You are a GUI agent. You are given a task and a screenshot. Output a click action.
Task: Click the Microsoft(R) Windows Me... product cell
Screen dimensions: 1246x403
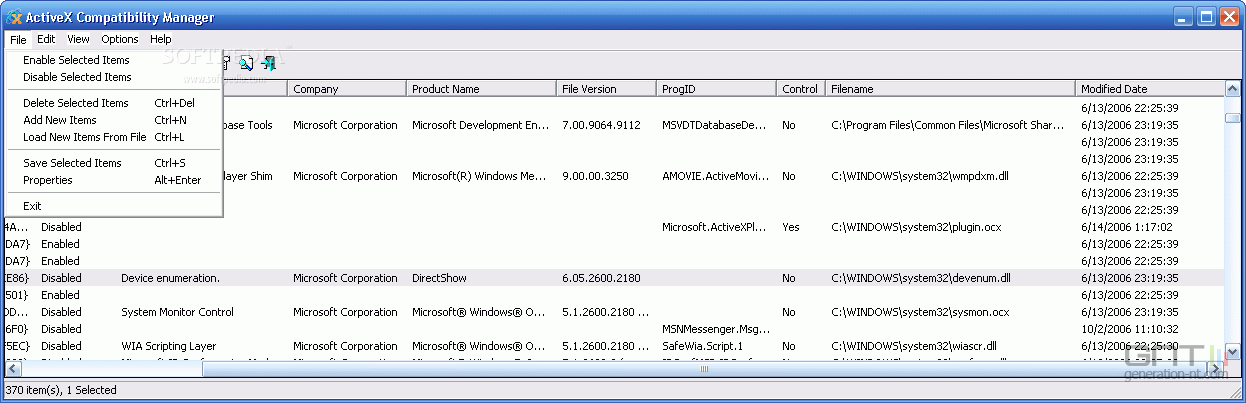479,176
